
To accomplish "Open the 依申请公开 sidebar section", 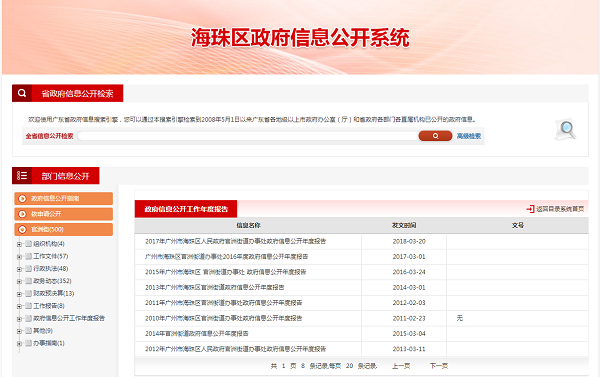I will click(64, 214).
